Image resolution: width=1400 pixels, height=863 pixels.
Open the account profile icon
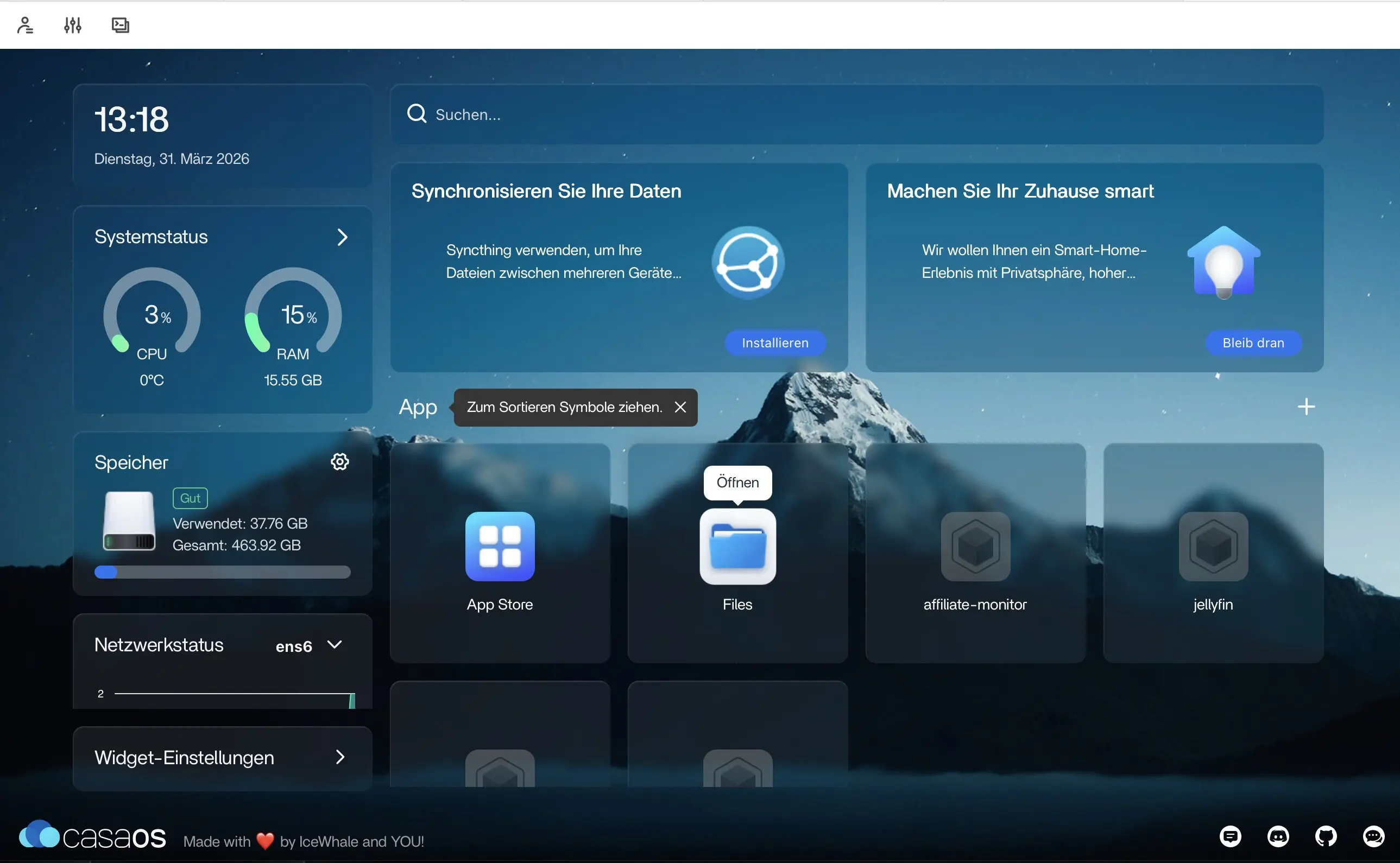point(24,25)
